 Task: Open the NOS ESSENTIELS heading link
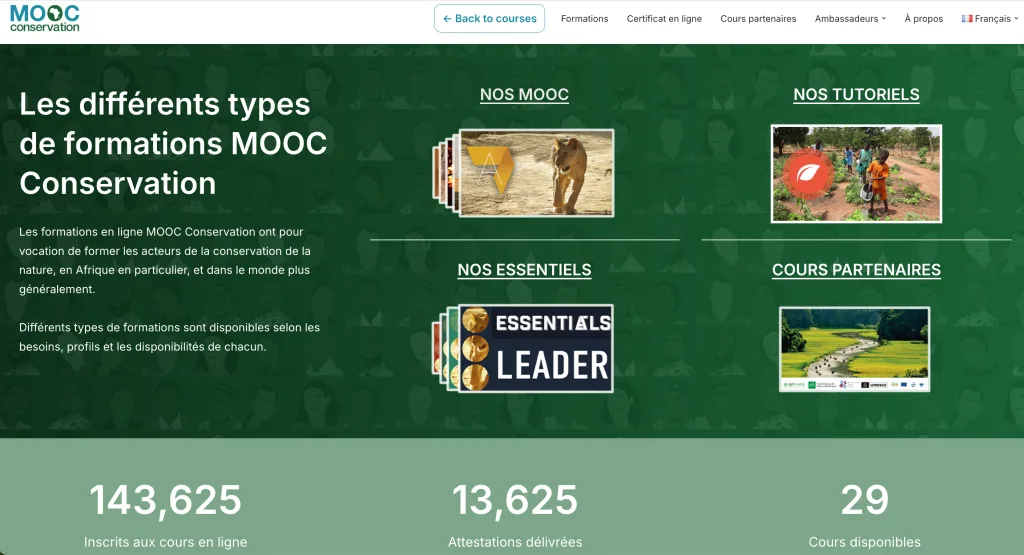(524, 270)
